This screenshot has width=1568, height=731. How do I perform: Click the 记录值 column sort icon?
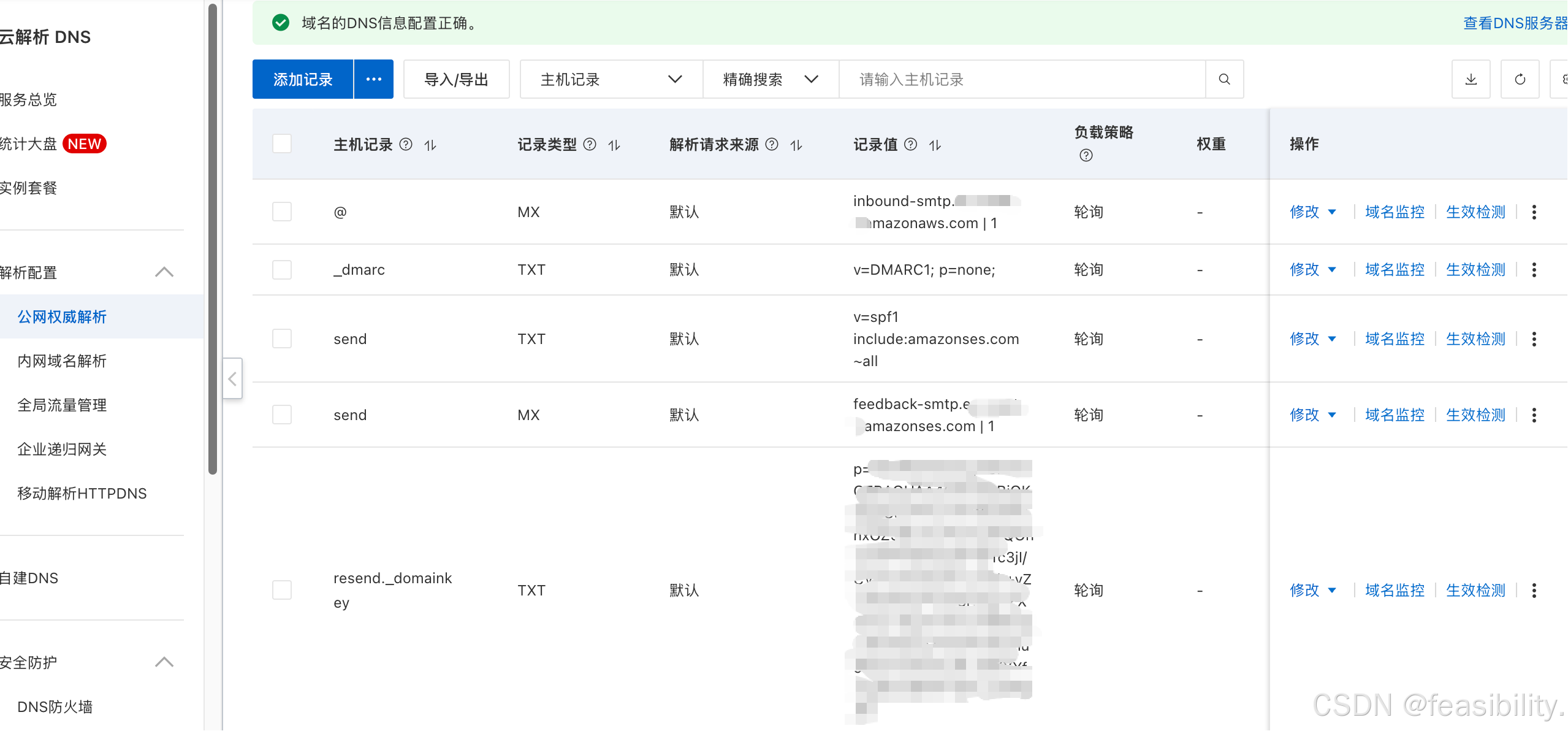tap(935, 145)
